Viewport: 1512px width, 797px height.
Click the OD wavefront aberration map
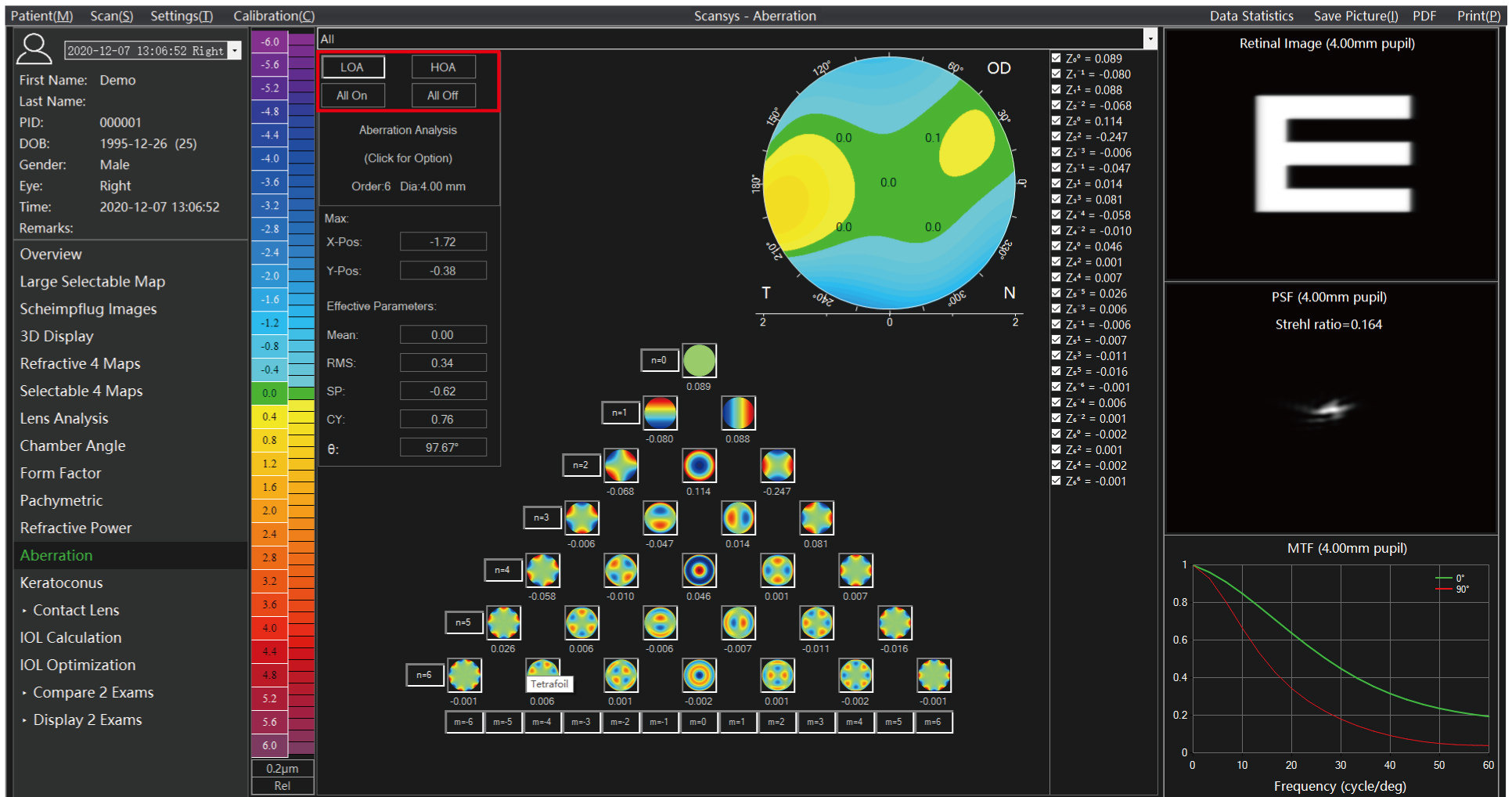[889, 182]
